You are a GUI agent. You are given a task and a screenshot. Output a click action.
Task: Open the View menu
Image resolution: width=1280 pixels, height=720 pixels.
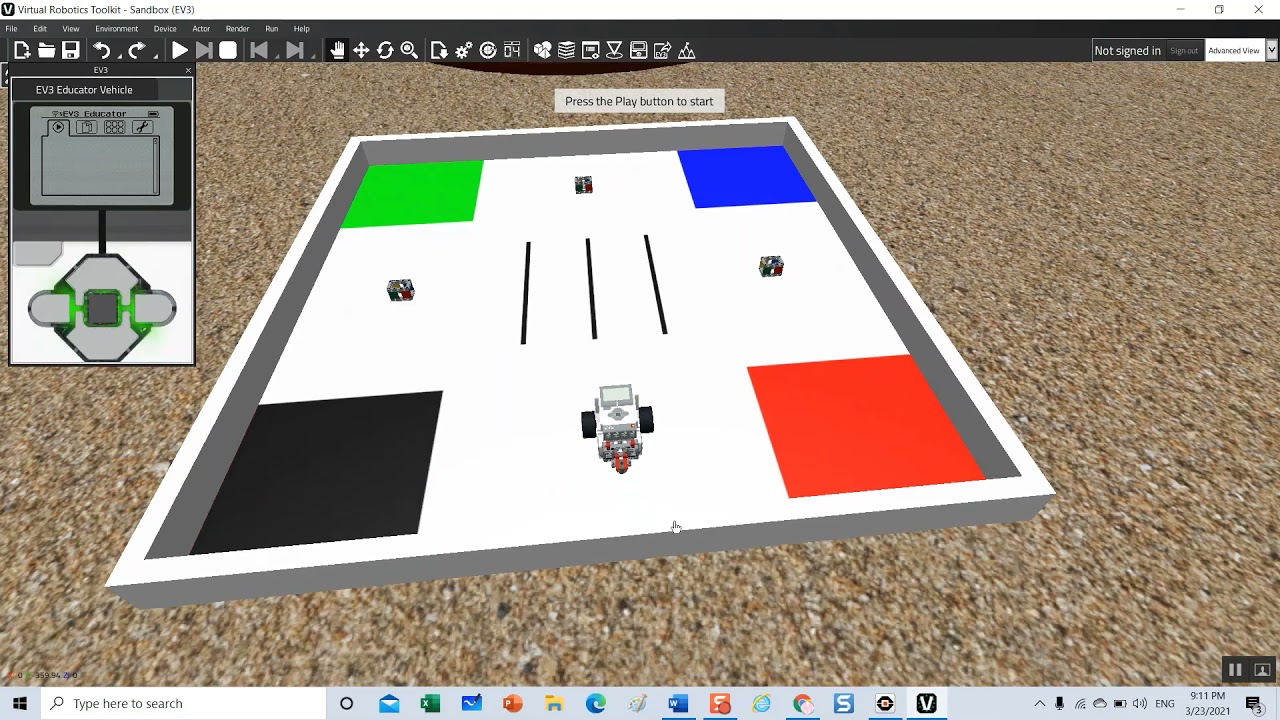(71, 28)
